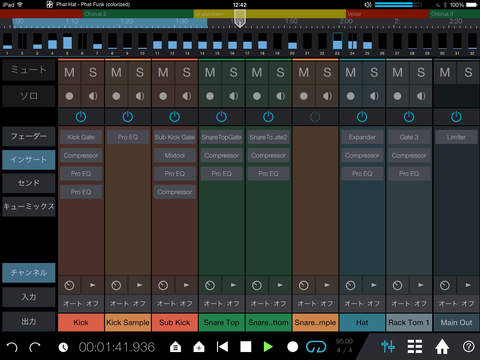This screenshot has width=480, height=360.
Task: Enable inserts power on Snare Sample channel
Action: [x=315, y=117]
